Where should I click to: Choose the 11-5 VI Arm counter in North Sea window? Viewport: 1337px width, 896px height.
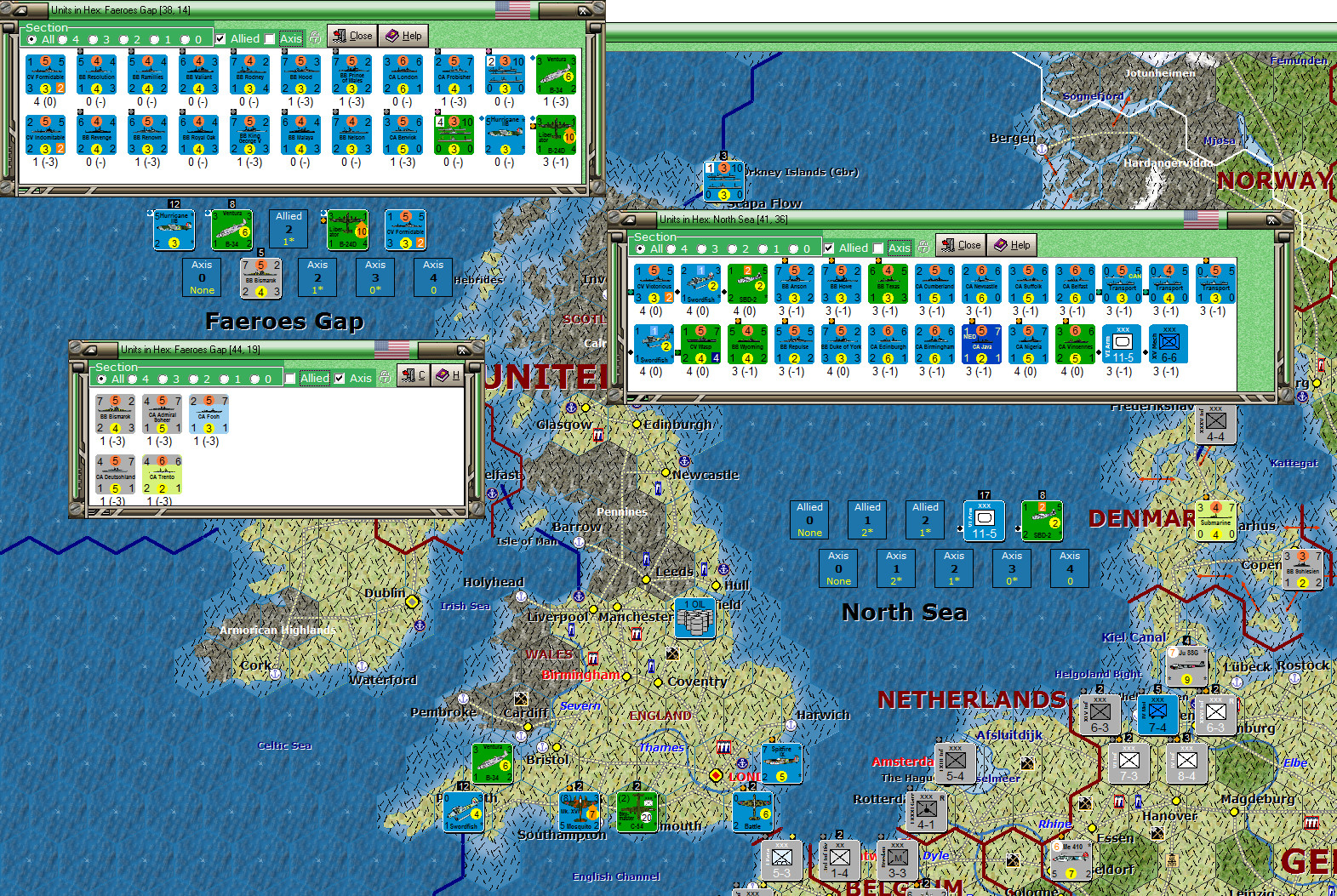tap(1122, 345)
